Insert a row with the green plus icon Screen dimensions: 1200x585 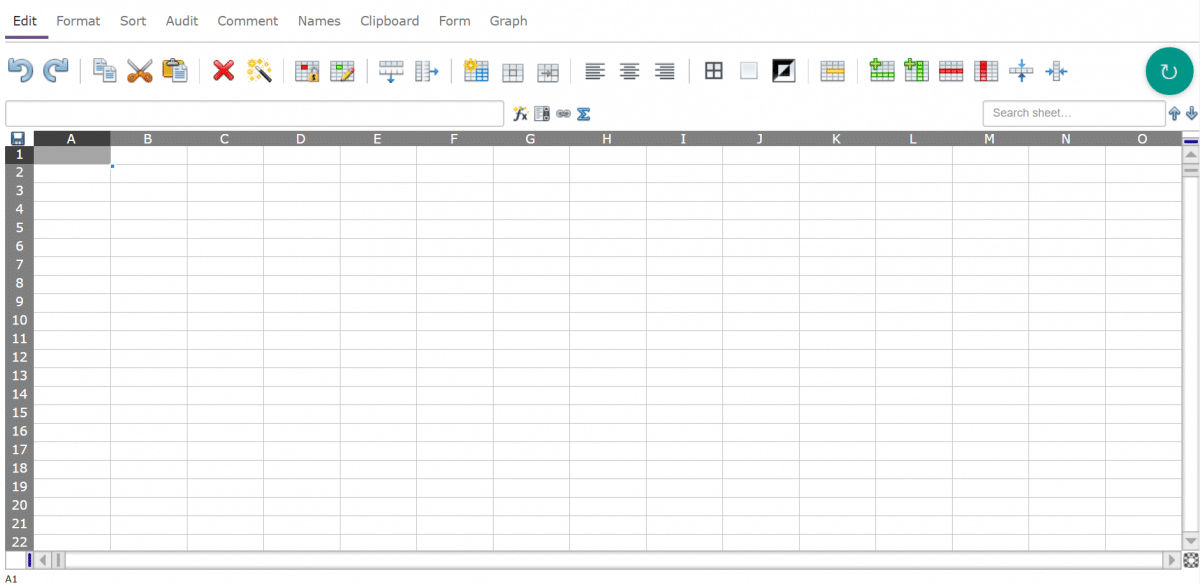(x=881, y=70)
